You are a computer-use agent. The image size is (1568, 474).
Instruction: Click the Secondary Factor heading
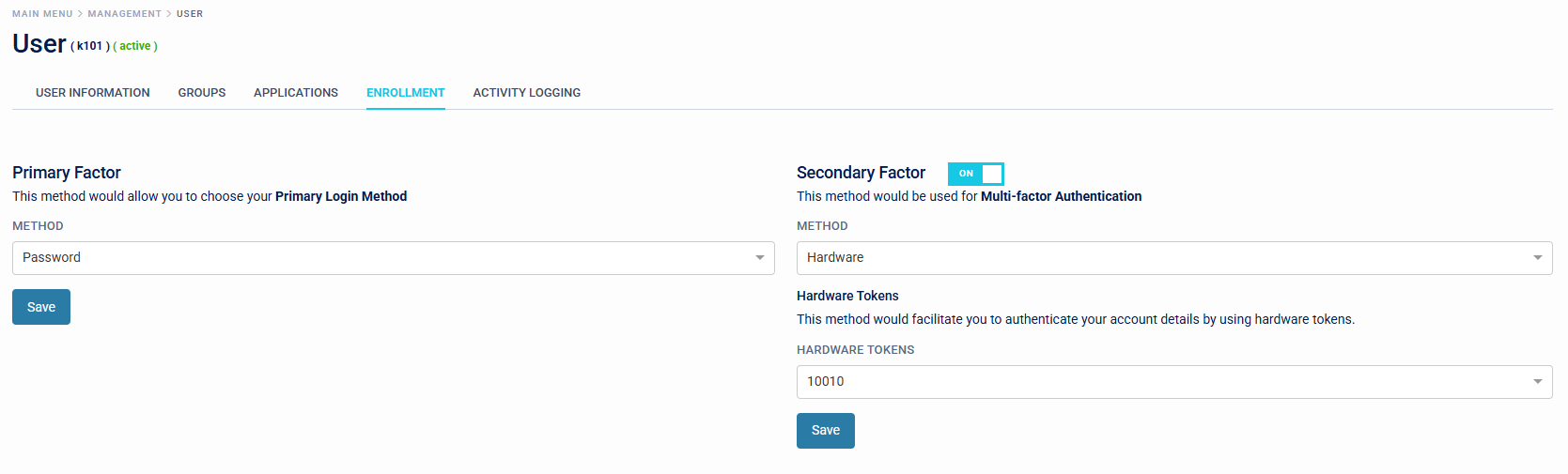[861, 173]
